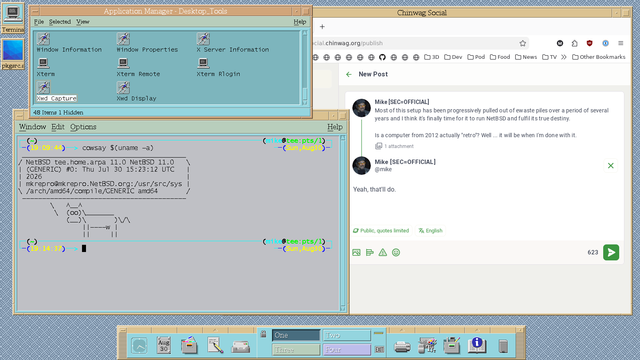Open the Other Bookmarks folder
The width and height of the screenshot is (640, 360).
click(x=598, y=57)
